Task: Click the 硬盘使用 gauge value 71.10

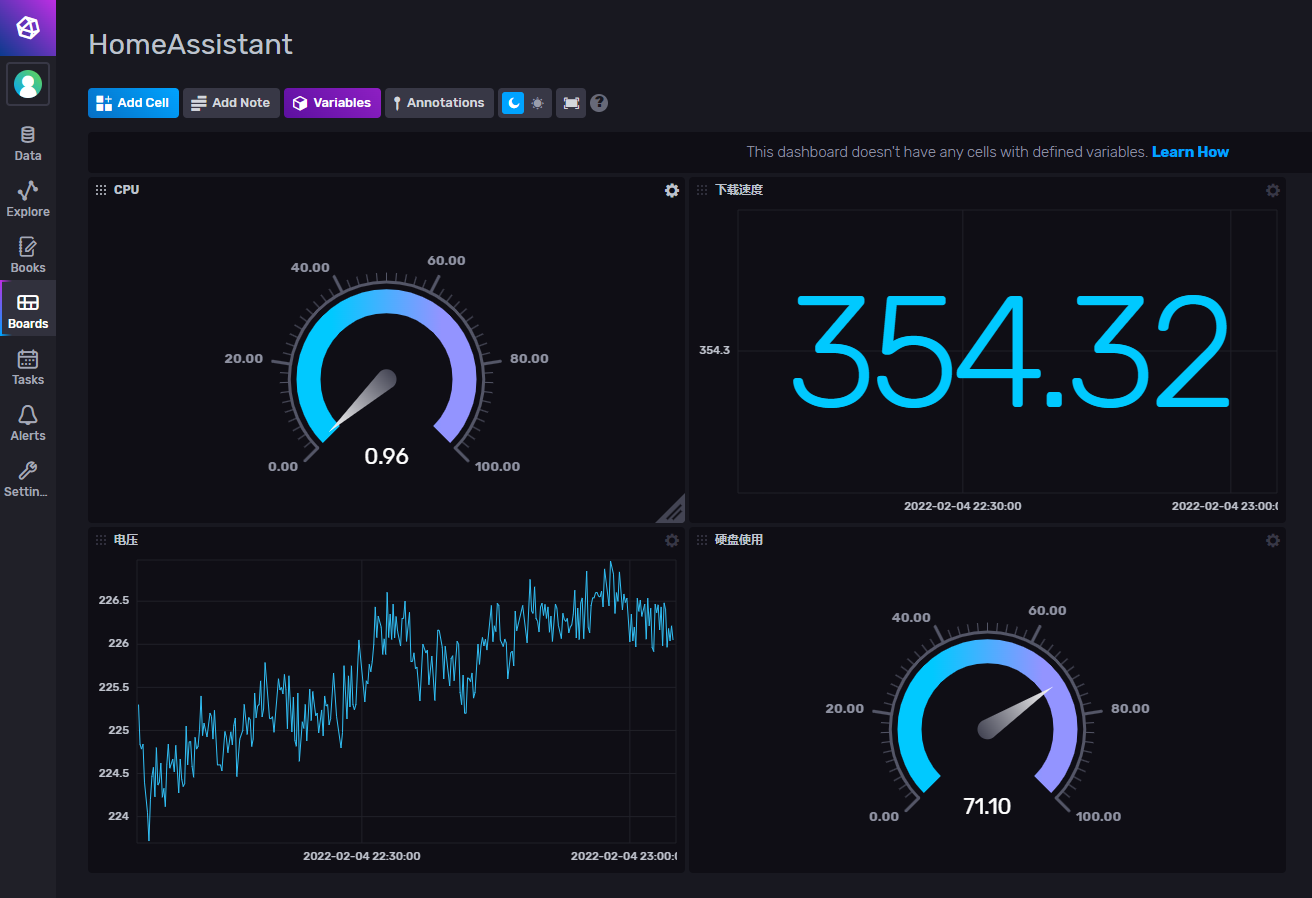Action: point(987,806)
